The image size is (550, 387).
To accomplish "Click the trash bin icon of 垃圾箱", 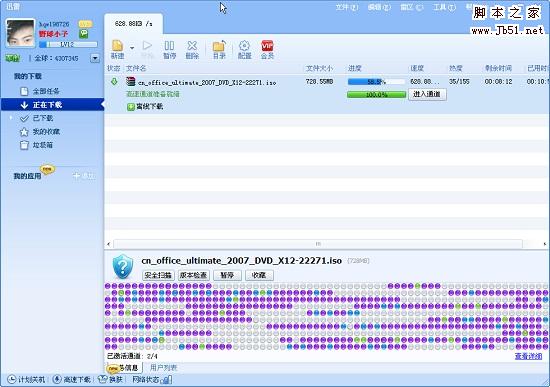I will pos(24,145).
